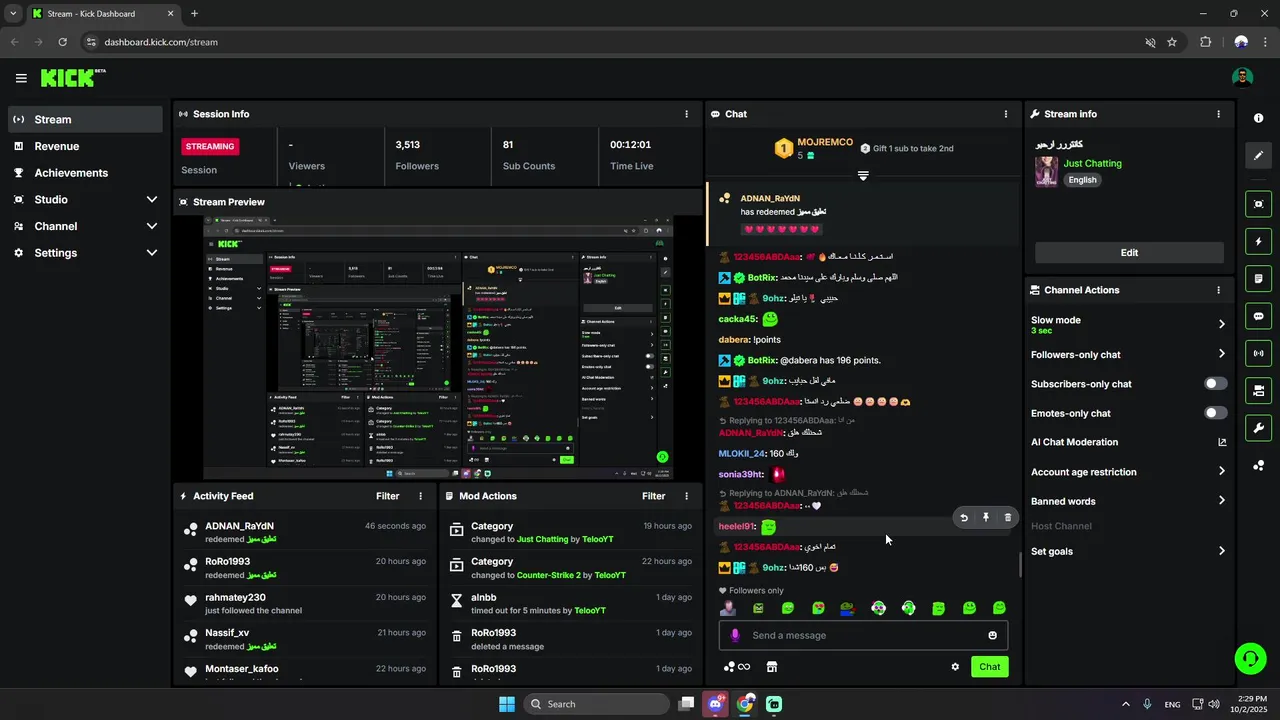Open Chat panel options menu
The height and width of the screenshot is (720, 1280).
click(x=1006, y=114)
